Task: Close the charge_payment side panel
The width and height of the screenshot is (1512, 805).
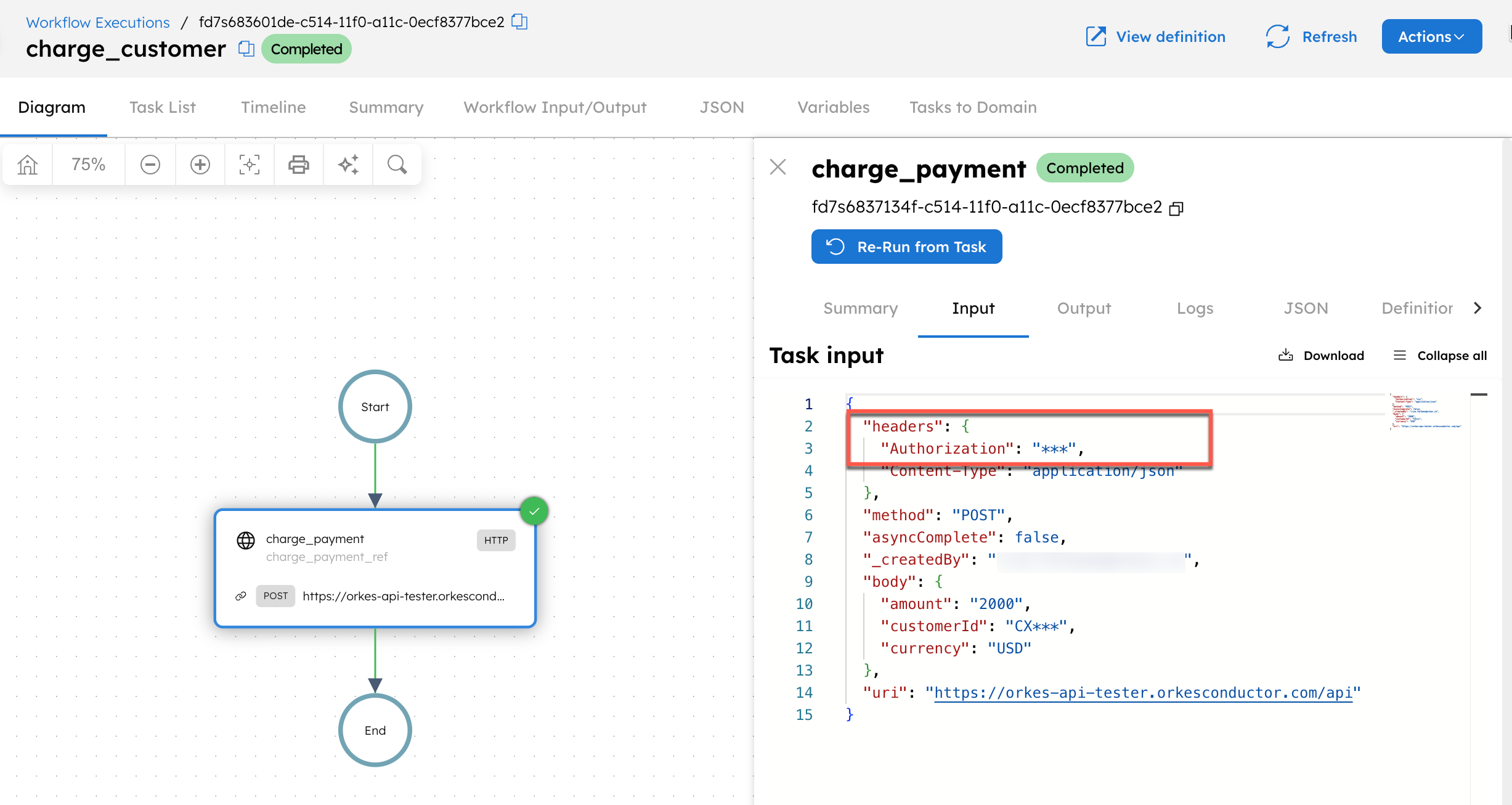Action: pos(778,167)
